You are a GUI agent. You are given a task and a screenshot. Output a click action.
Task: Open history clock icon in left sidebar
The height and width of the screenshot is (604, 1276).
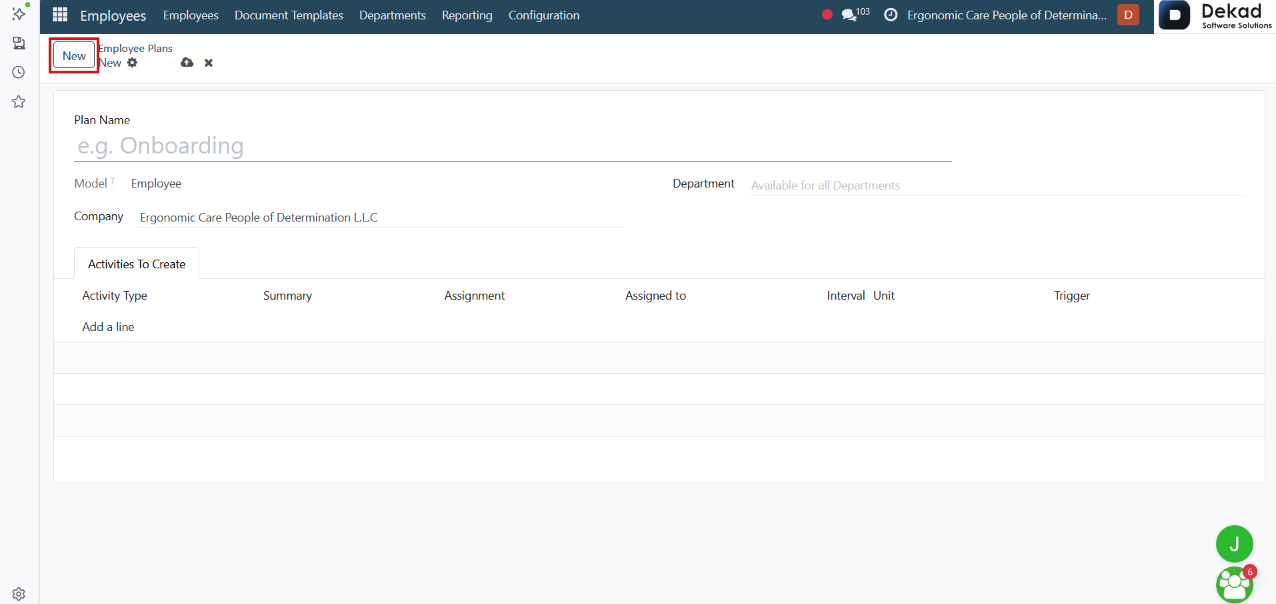[x=18, y=72]
